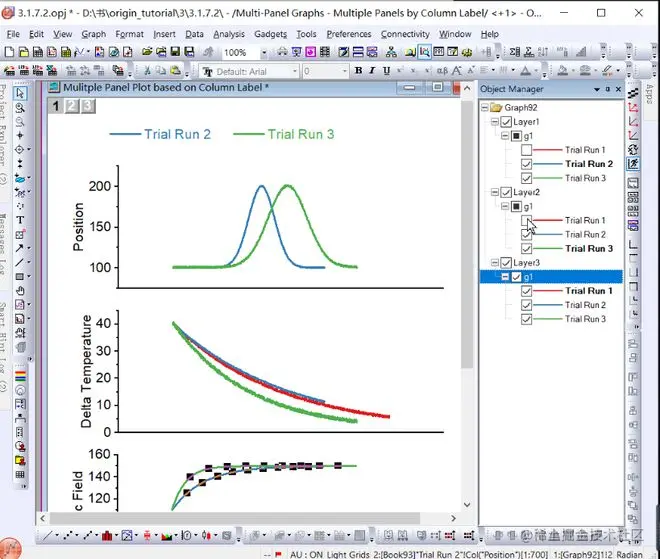Viewport: 660px width, 559px height.
Task: Insert Greek symbols with the αβ button
Action: coord(442,71)
